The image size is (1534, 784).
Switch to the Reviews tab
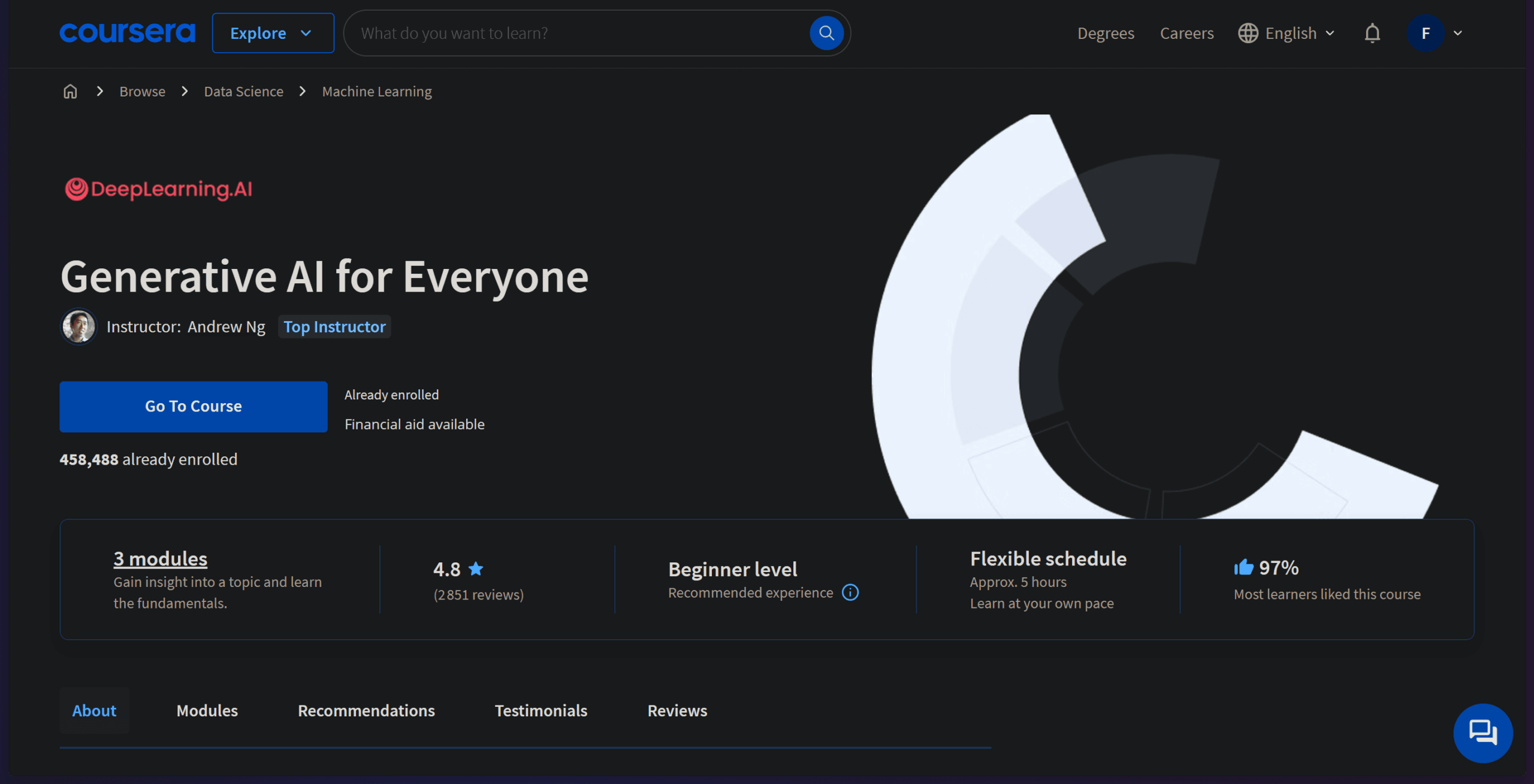tap(677, 710)
